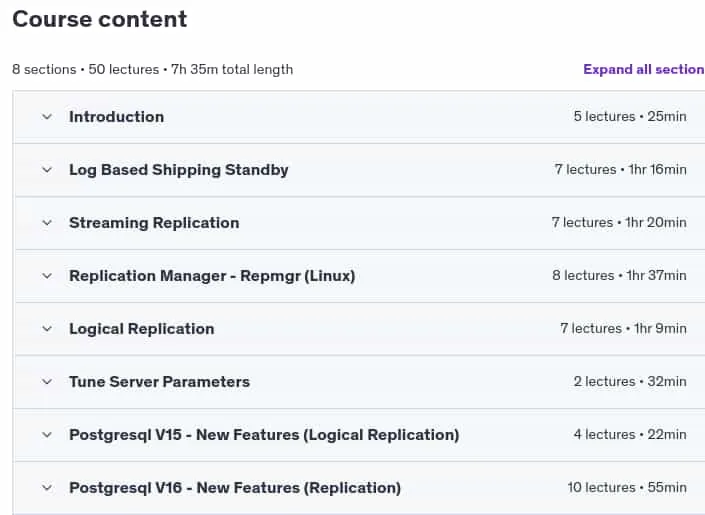Click Expand all sections link

click(x=644, y=69)
